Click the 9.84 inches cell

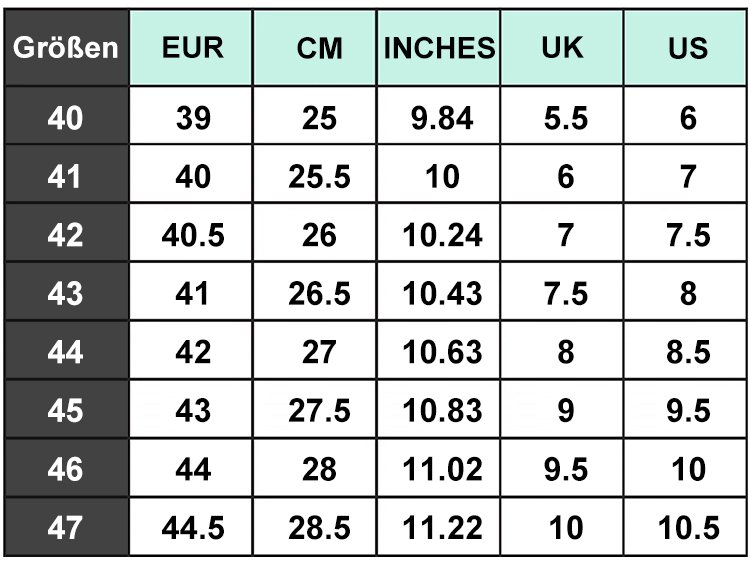click(x=439, y=115)
